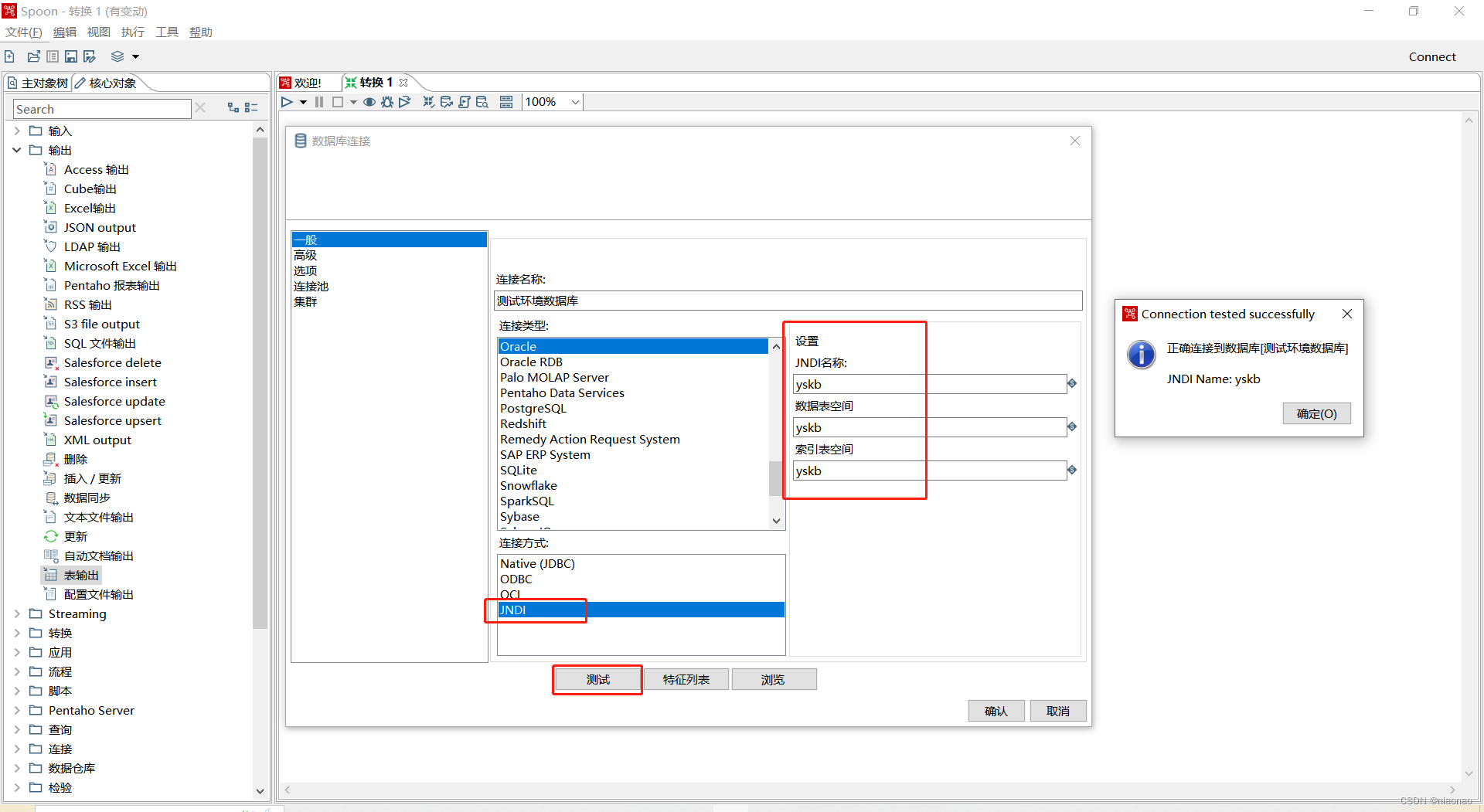Open the 视图 menu

pyautogui.click(x=99, y=32)
